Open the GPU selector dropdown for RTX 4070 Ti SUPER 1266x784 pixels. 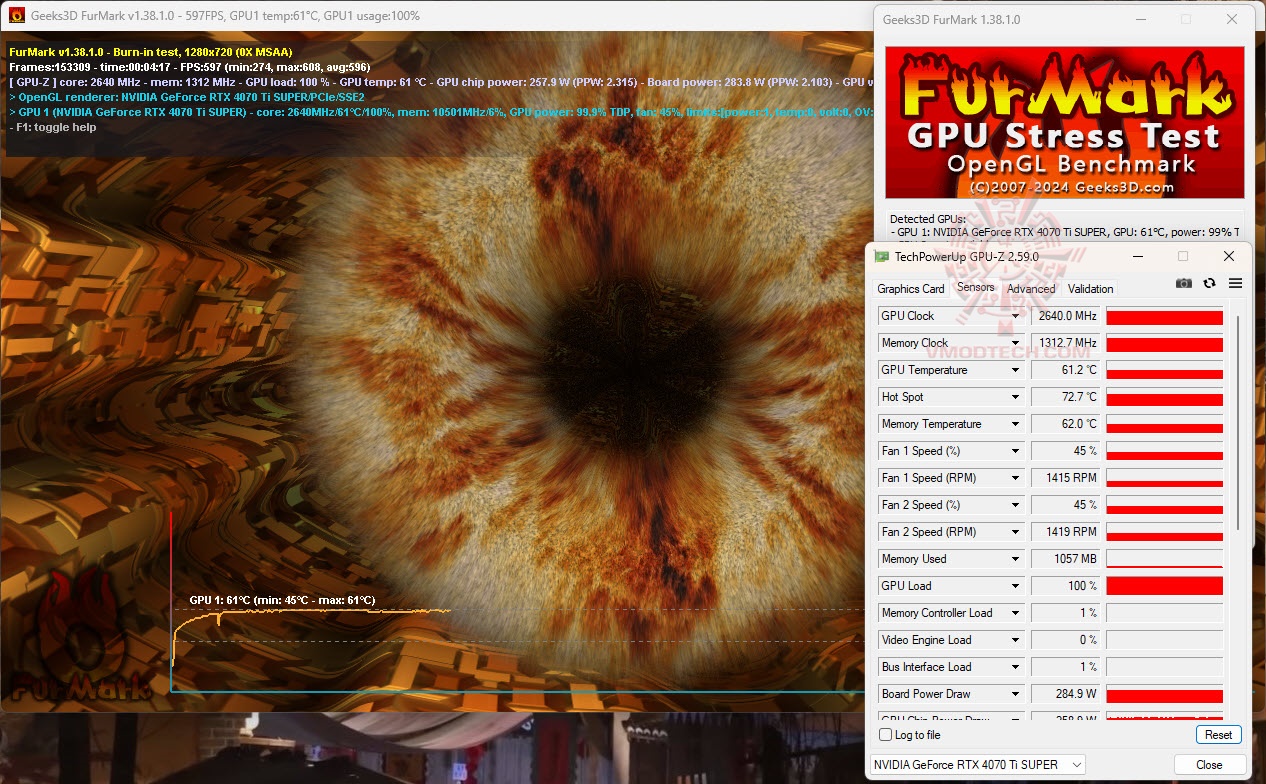point(978,765)
